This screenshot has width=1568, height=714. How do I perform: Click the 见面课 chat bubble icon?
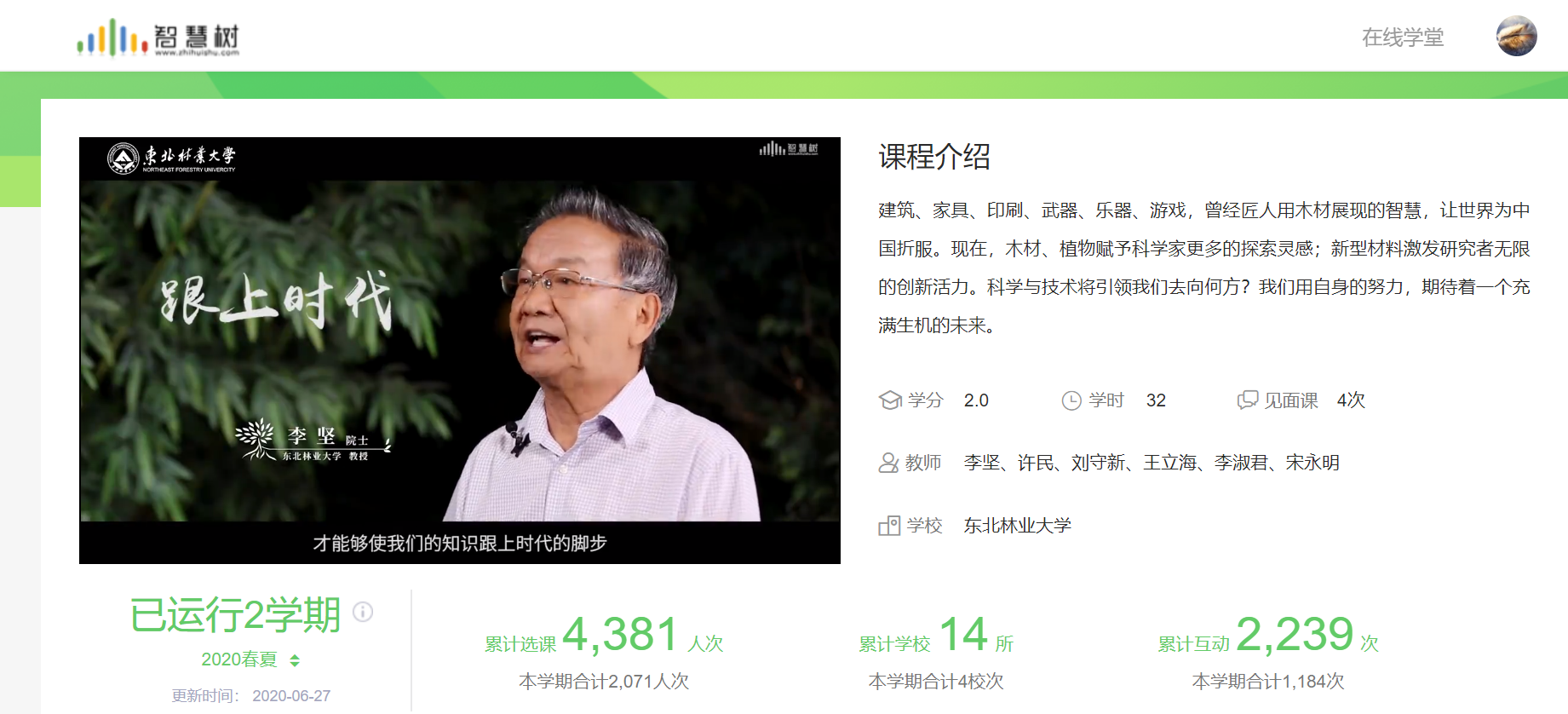[1247, 400]
